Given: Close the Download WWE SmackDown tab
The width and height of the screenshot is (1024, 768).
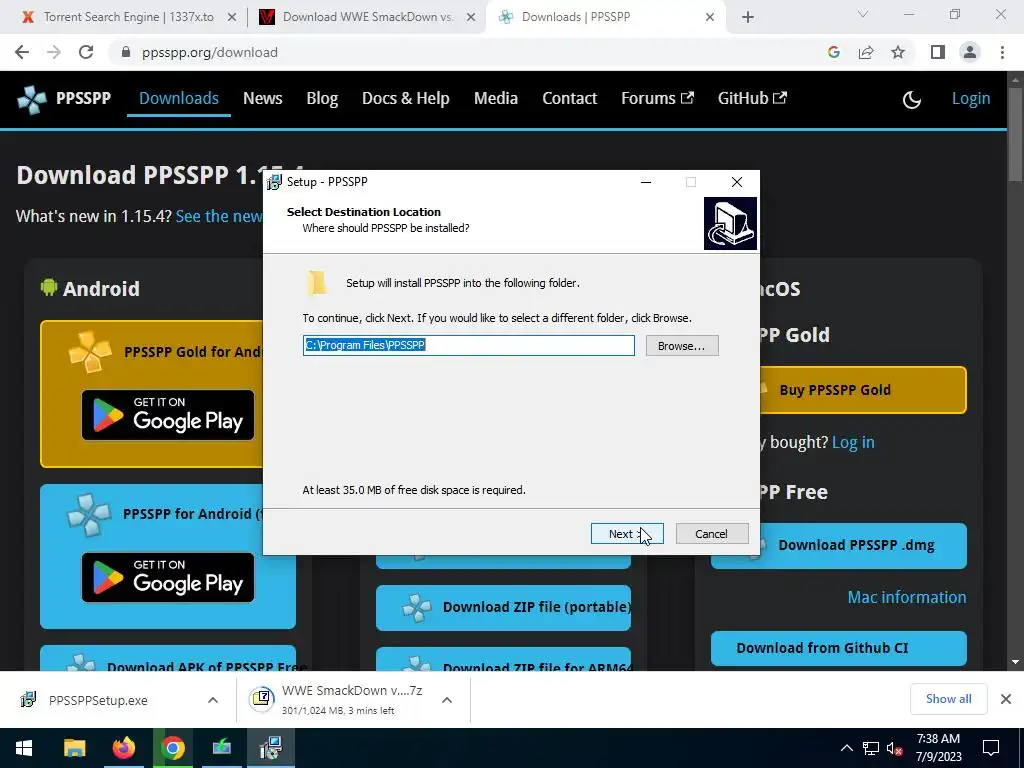Looking at the screenshot, I should pos(470,18).
